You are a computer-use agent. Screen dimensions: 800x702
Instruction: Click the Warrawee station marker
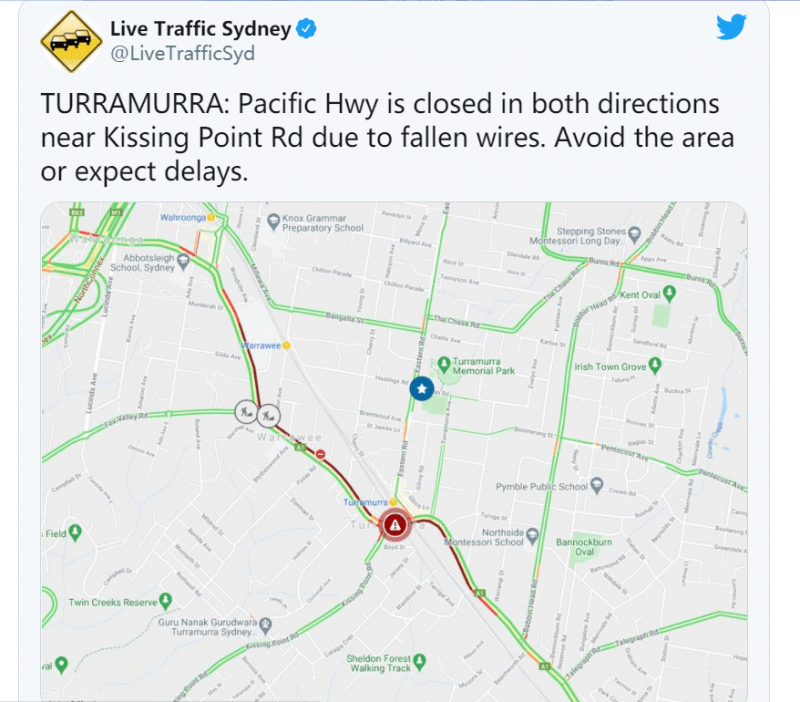click(286, 345)
